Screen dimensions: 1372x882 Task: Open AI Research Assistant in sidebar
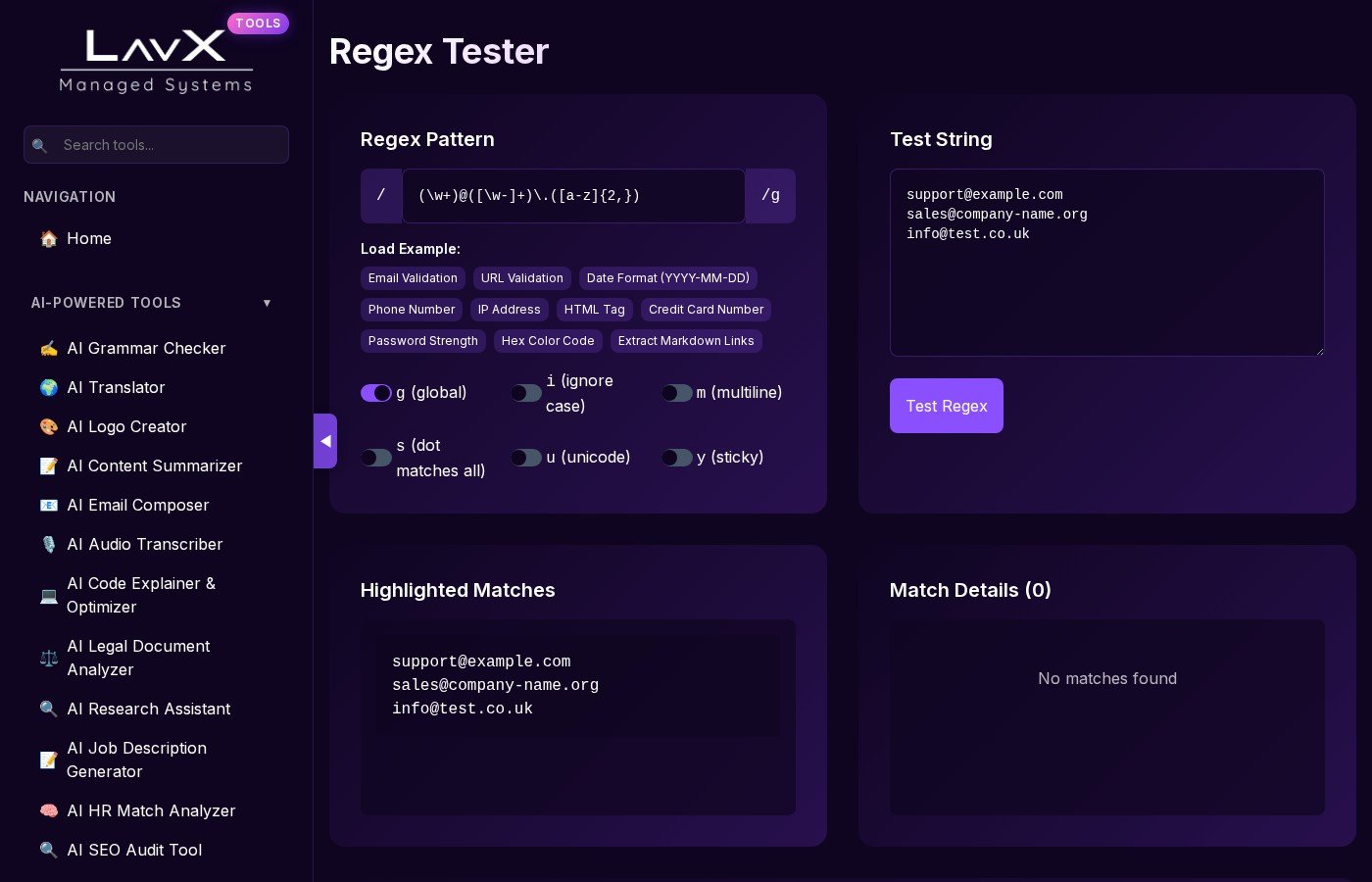click(148, 710)
